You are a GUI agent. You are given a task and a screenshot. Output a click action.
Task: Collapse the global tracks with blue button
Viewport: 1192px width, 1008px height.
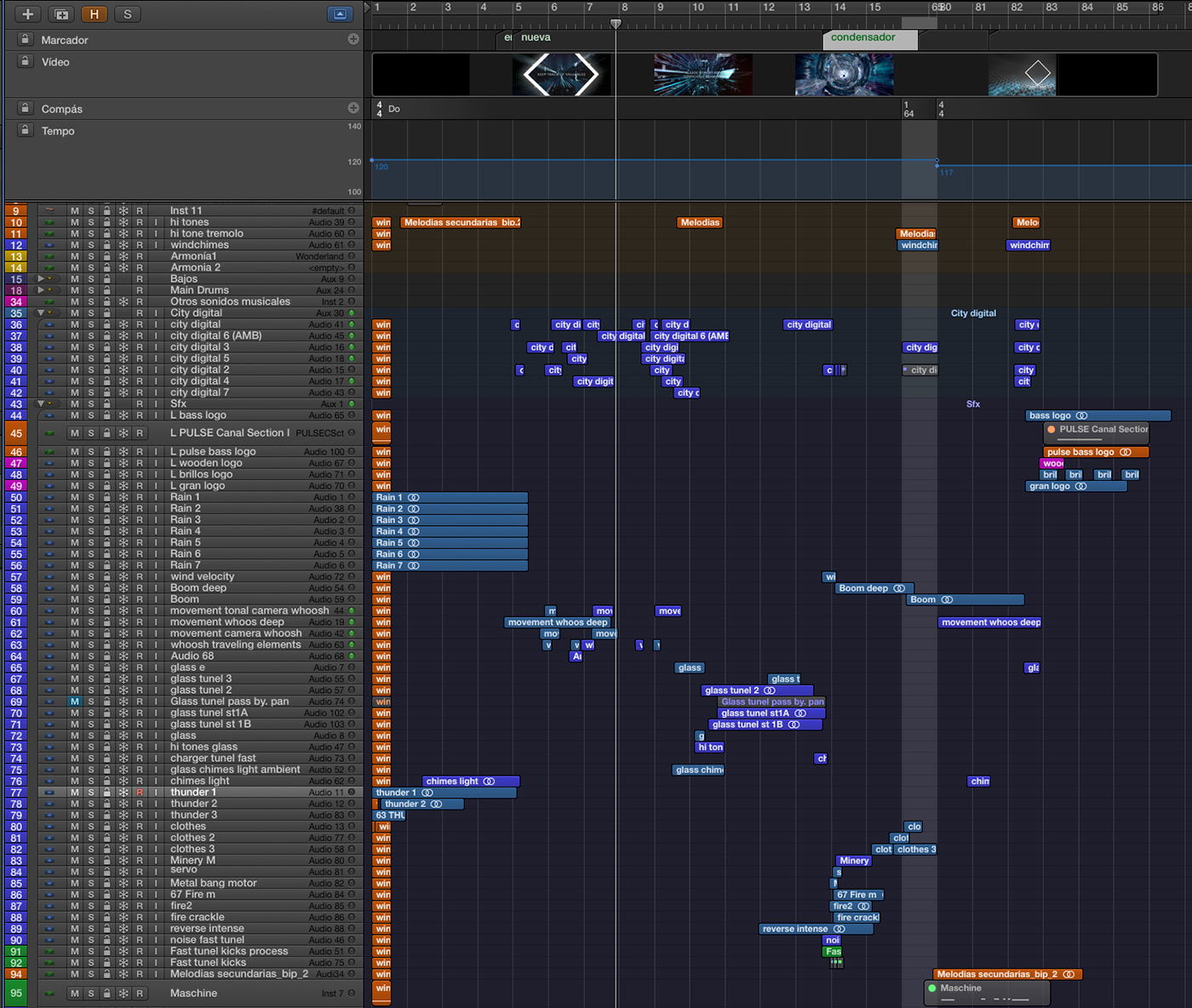click(x=340, y=14)
